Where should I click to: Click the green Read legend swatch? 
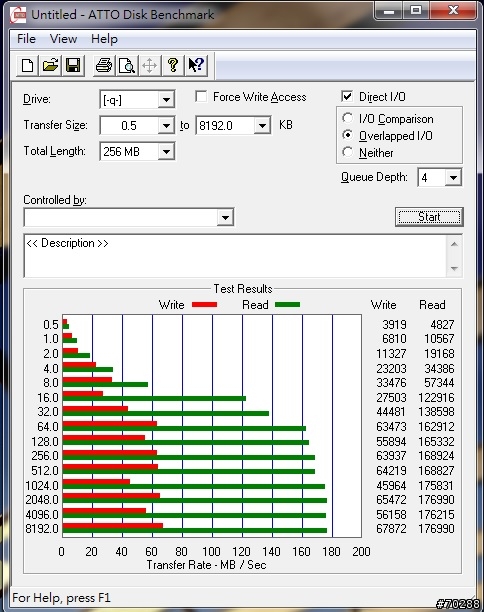pyautogui.click(x=287, y=304)
